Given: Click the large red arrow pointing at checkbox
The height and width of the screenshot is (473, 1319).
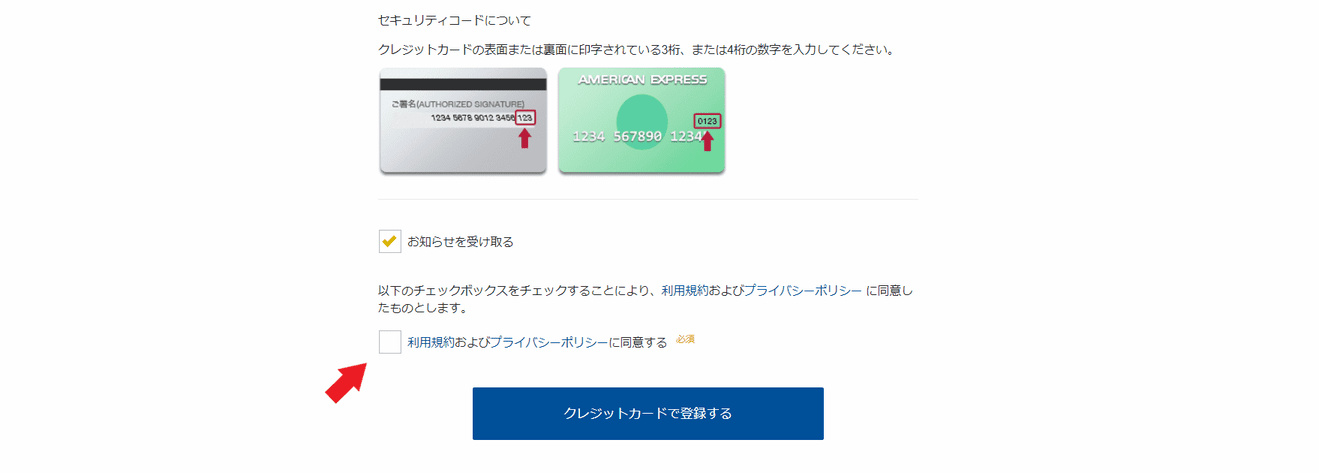Looking at the screenshot, I should (x=345, y=383).
